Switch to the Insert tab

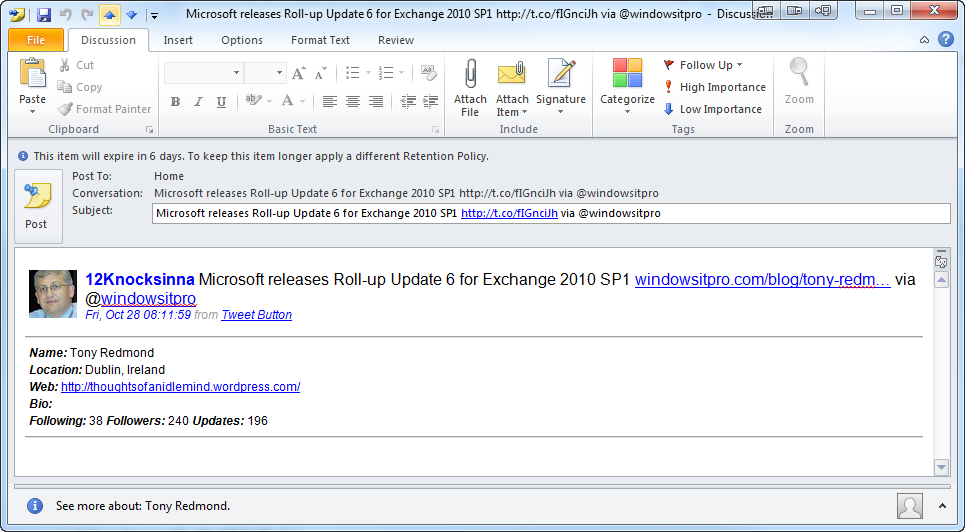coord(178,40)
